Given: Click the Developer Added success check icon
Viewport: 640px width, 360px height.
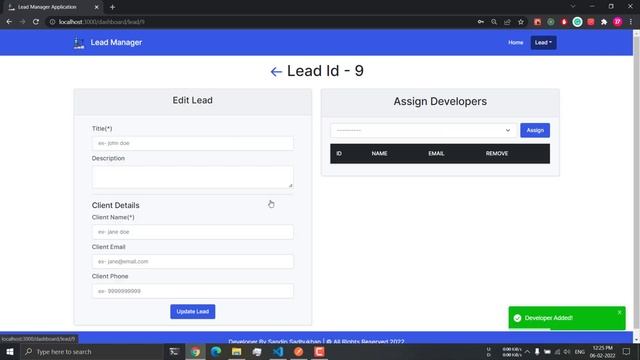Looking at the screenshot, I should click(x=517, y=318).
